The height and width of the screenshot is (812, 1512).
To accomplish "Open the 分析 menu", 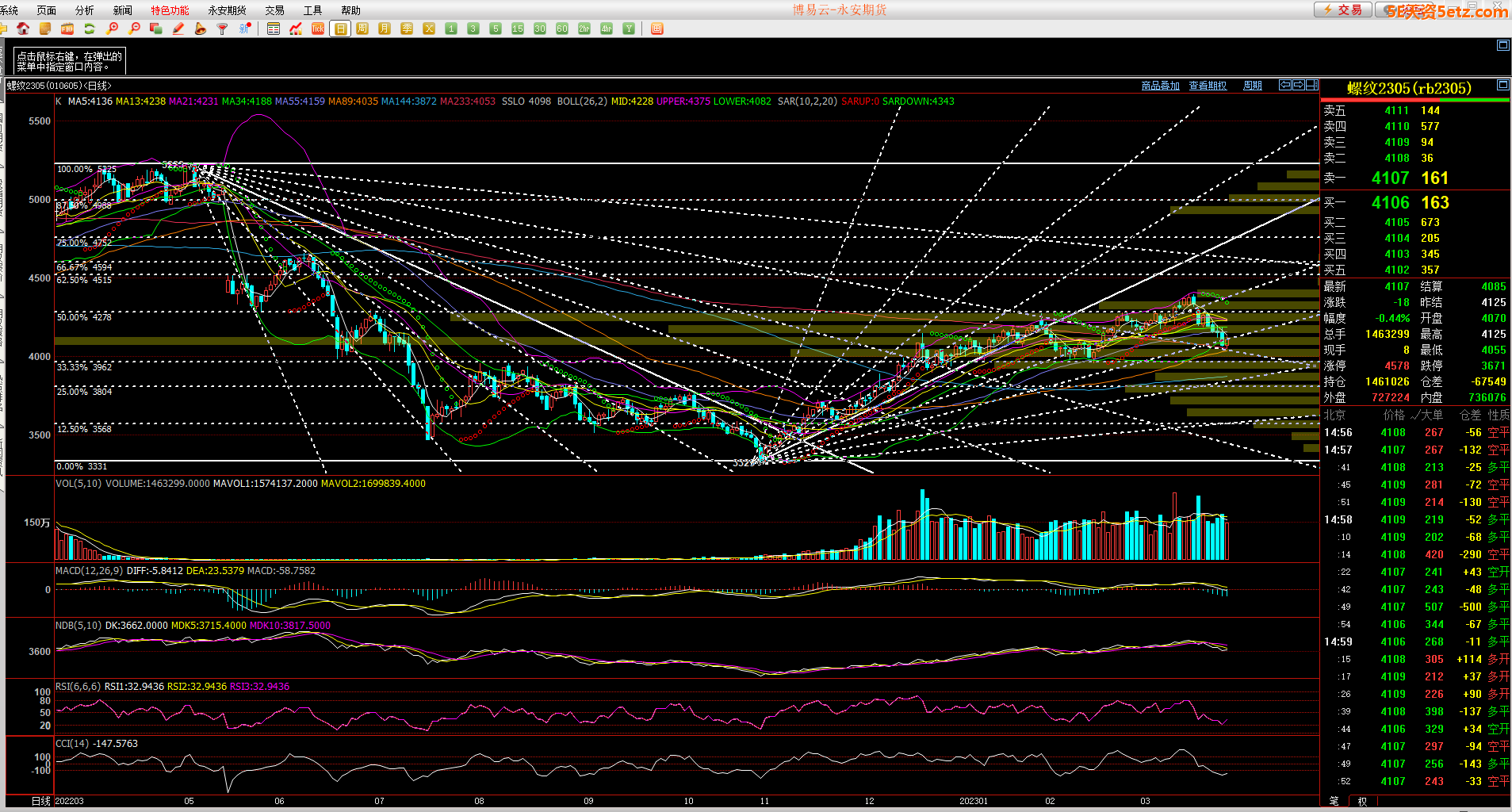I will [x=85, y=10].
